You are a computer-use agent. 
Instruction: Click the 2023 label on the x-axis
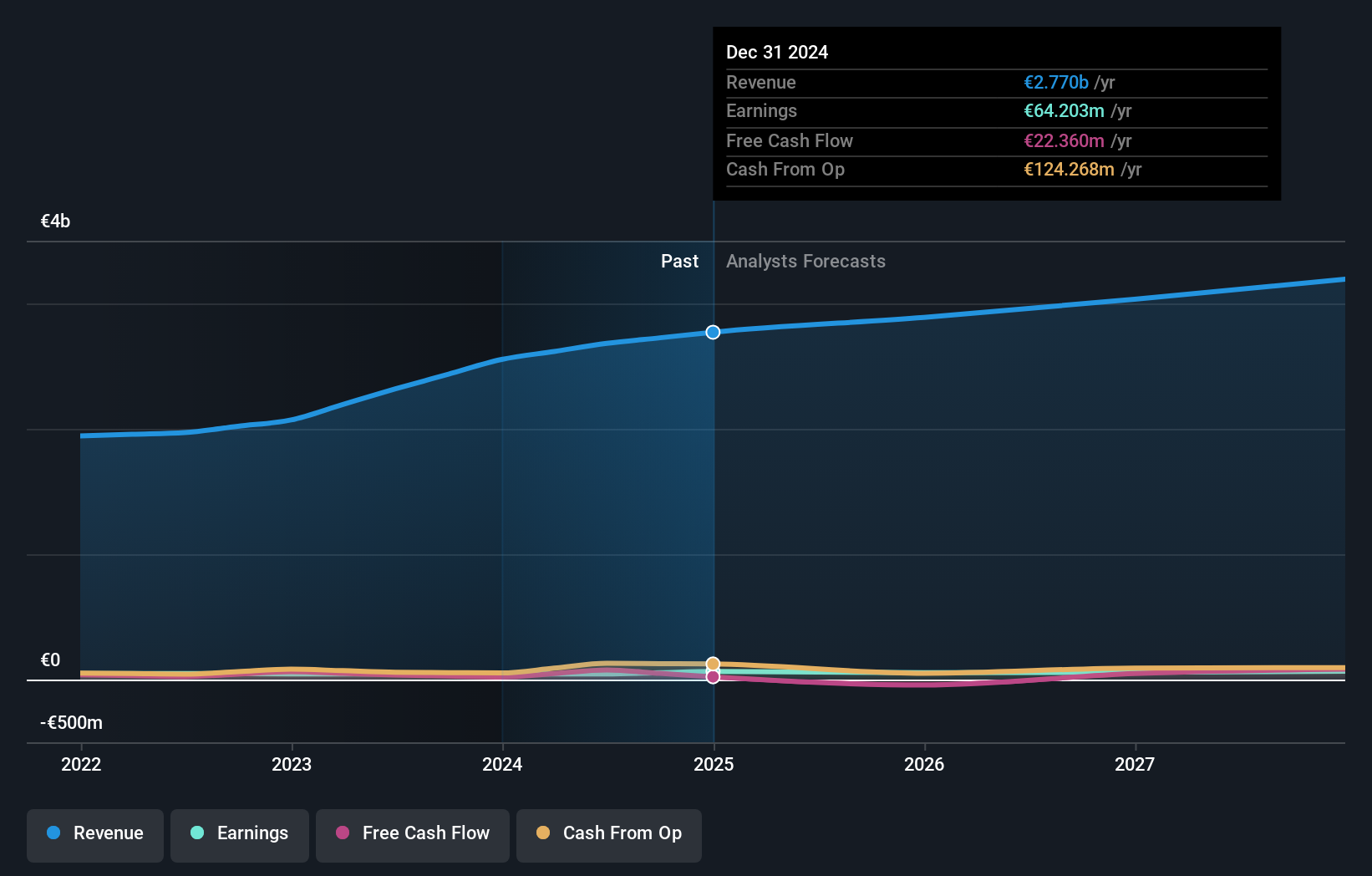point(291,764)
